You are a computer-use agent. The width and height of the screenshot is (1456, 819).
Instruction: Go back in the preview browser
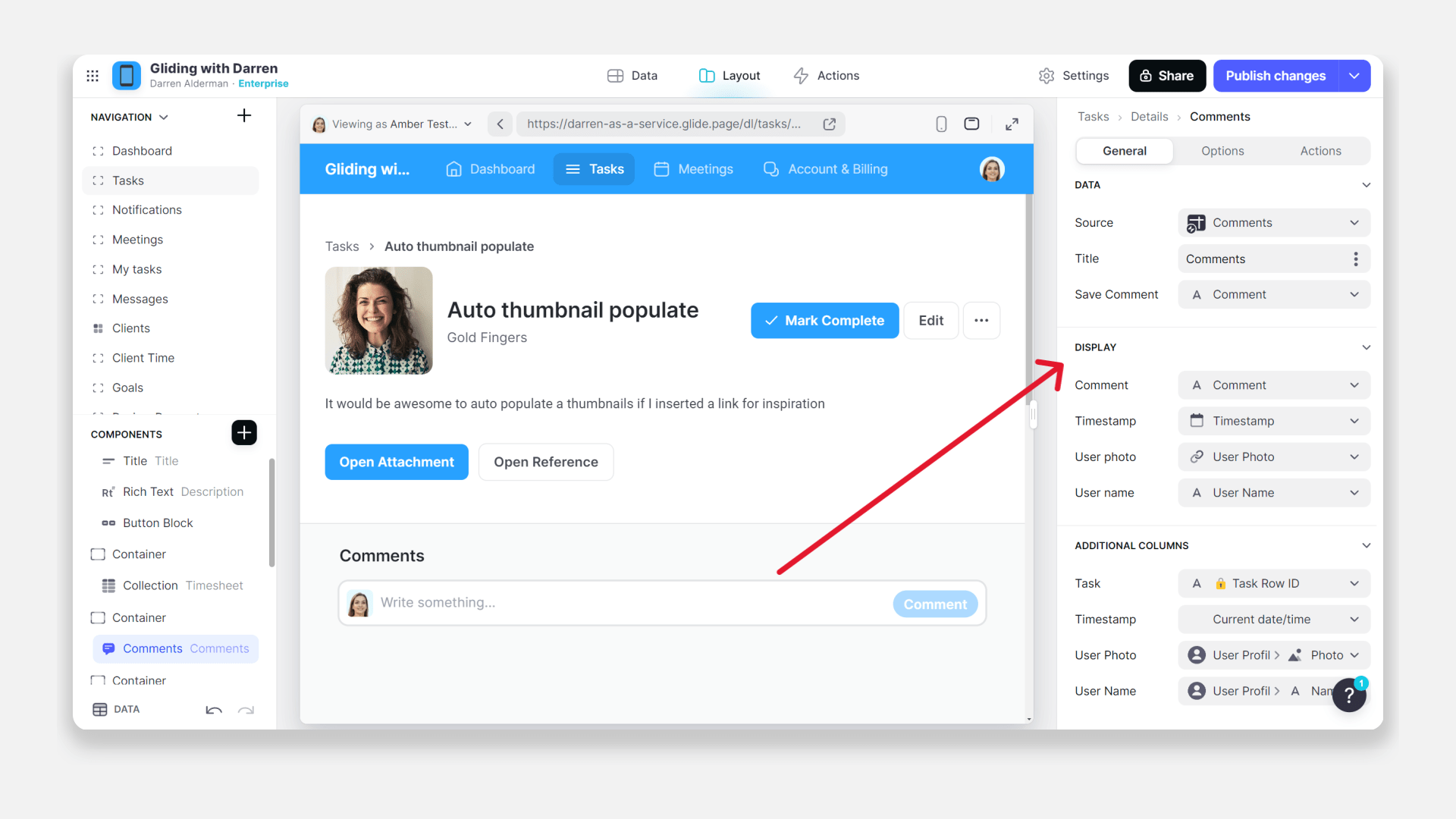tap(500, 124)
